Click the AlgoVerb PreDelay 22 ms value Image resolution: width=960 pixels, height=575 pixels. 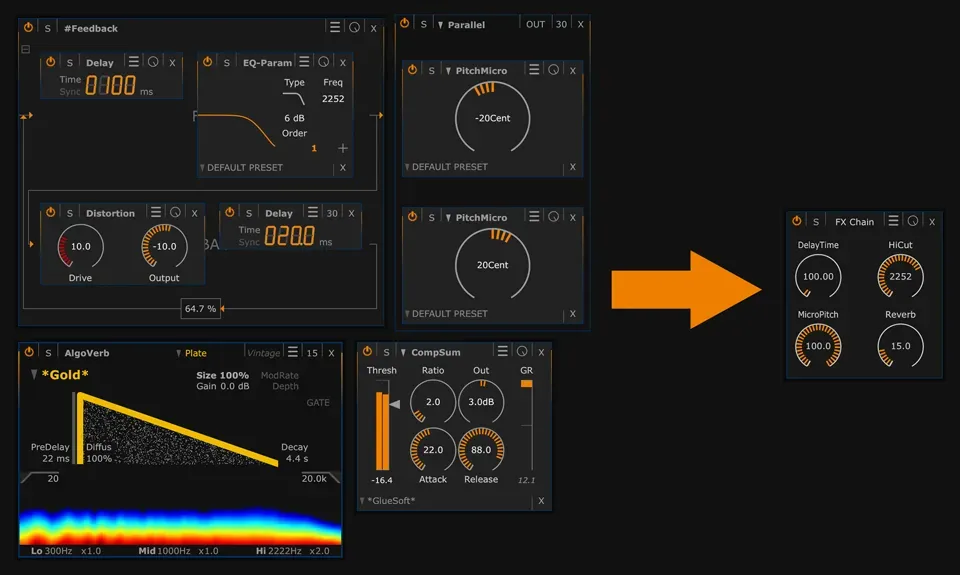click(x=56, y=459)
